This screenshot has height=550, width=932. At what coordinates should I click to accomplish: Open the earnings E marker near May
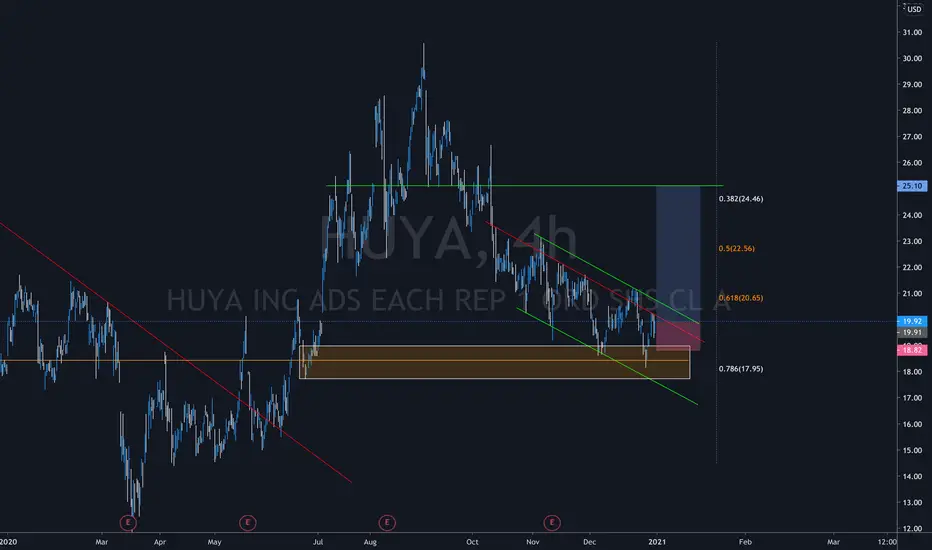tap(247, 523)
